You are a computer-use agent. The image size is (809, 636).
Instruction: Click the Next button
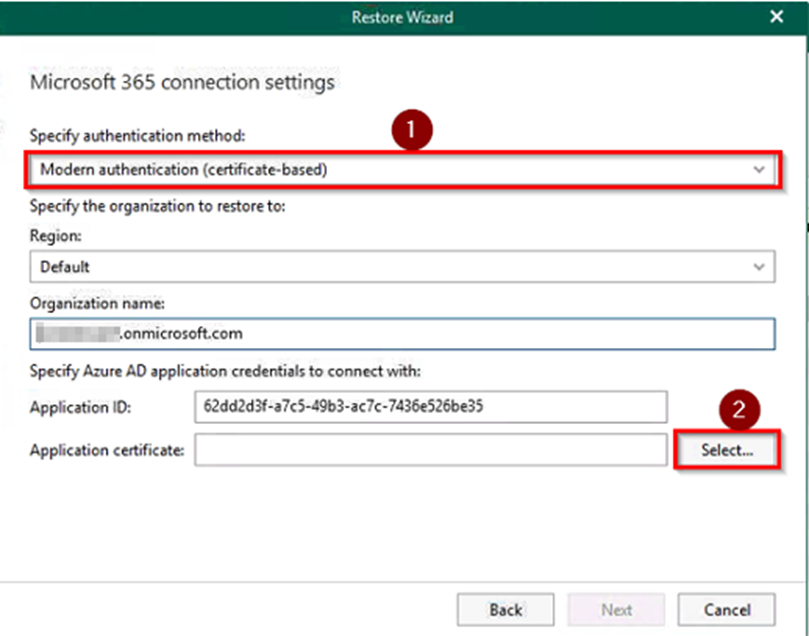point(616,610)
